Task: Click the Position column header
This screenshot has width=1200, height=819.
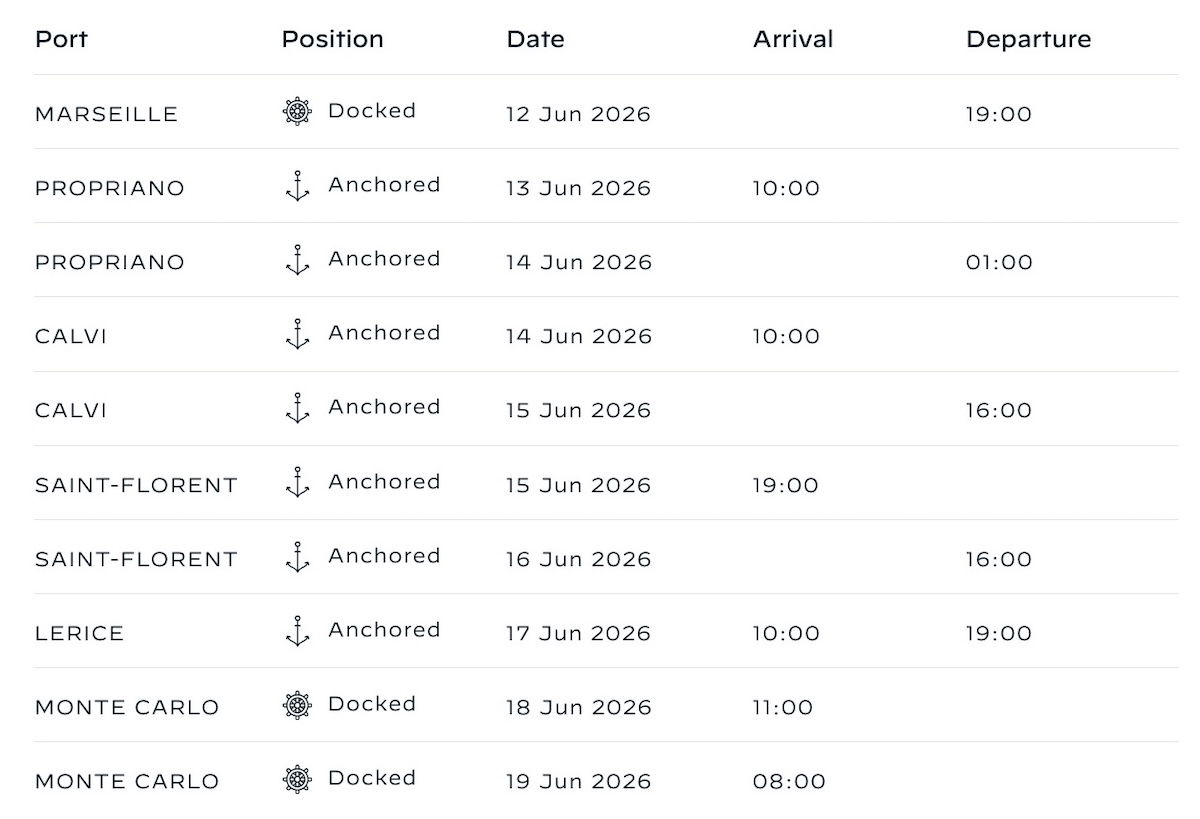Action: click(x=332, y=39)
